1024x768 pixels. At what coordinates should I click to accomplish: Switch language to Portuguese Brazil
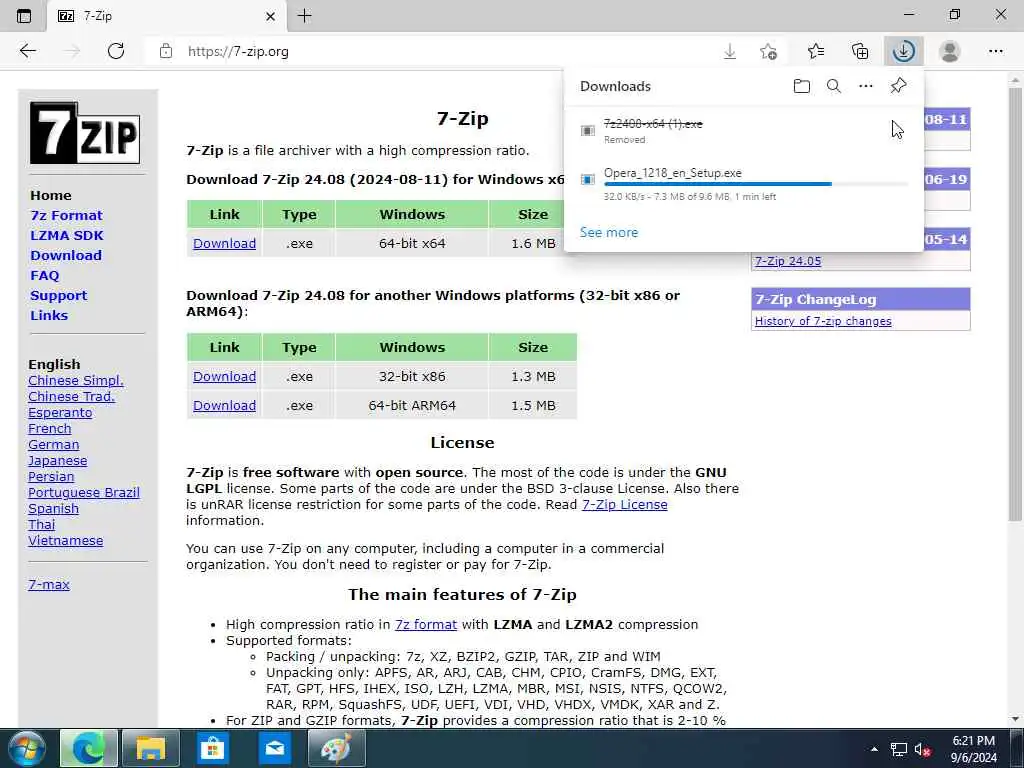pyautogui.click(x=84, y=493)
